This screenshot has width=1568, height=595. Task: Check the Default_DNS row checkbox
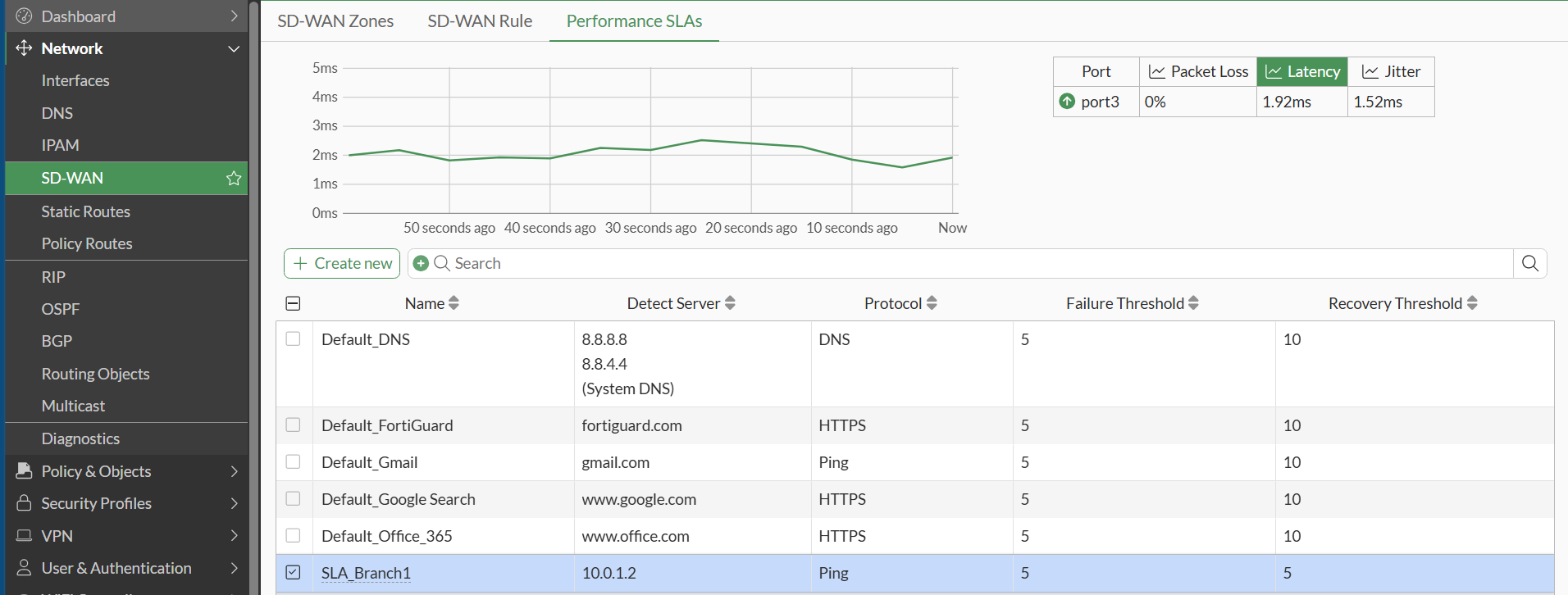(x=293, y=338)
